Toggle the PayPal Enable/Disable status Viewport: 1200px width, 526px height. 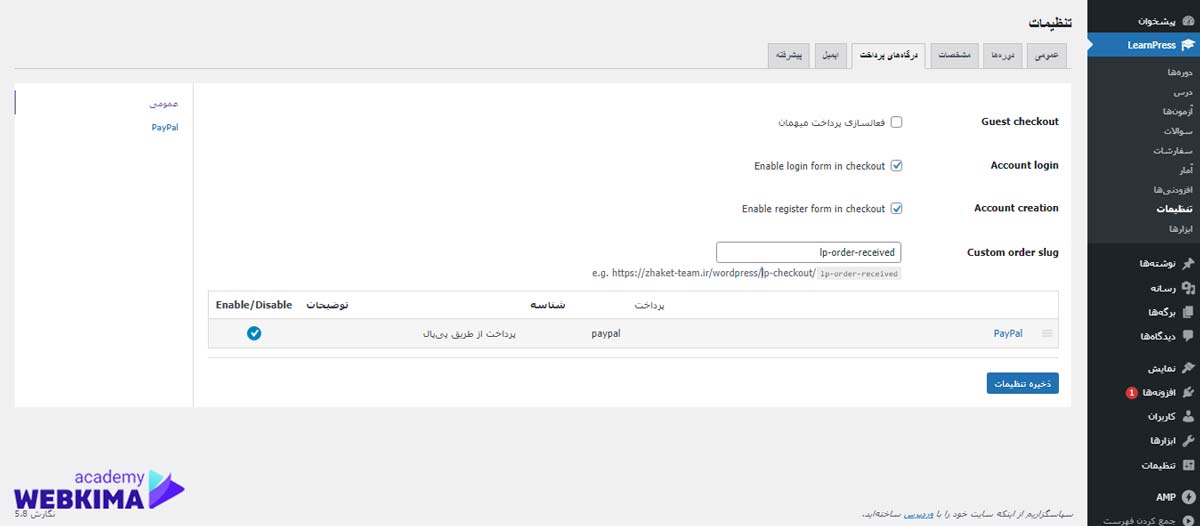pos(254,333)
